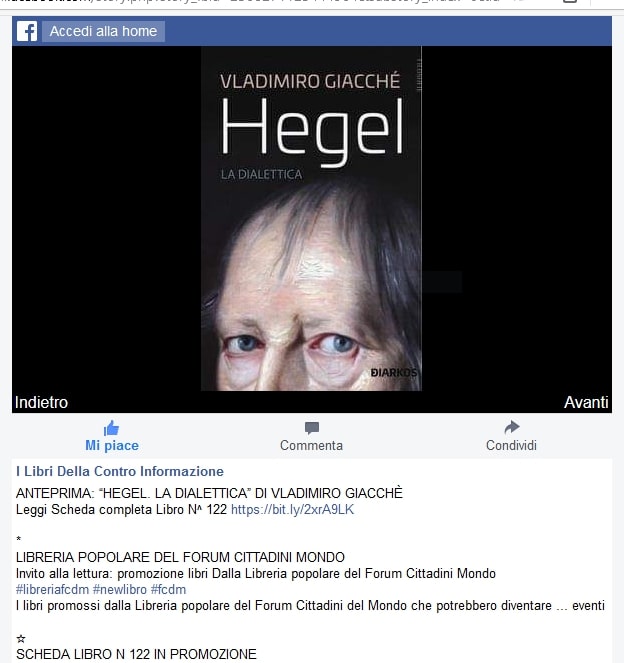Select the Condividi label
Viewport: 624px width, 663px height.
(x=512, y=445)
